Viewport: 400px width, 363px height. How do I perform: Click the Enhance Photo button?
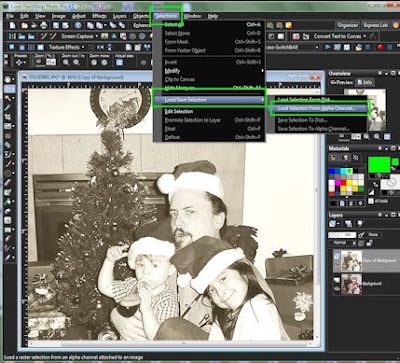point(142,25)
